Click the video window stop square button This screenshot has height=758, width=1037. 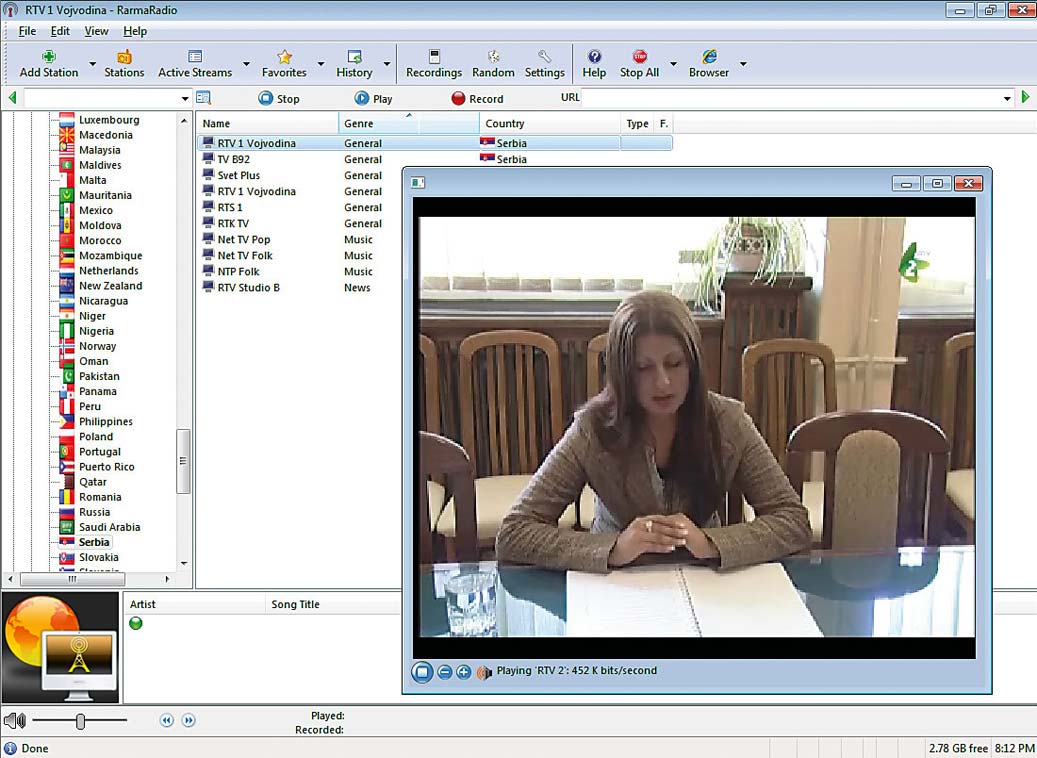tap(422, 672)
